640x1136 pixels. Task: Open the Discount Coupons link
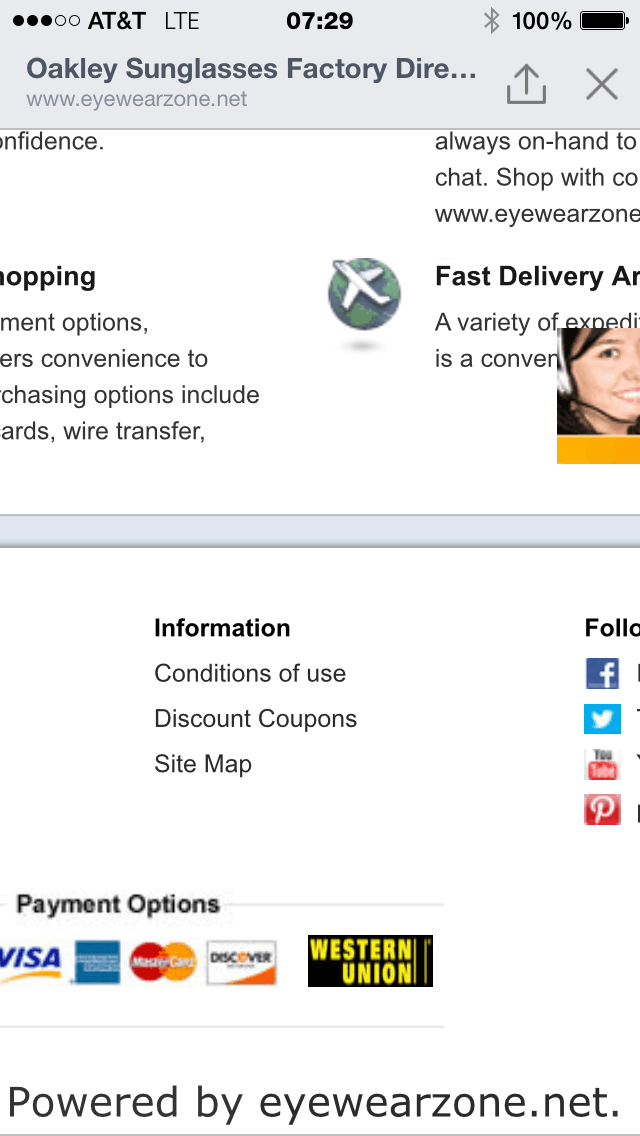pos(255,719)
